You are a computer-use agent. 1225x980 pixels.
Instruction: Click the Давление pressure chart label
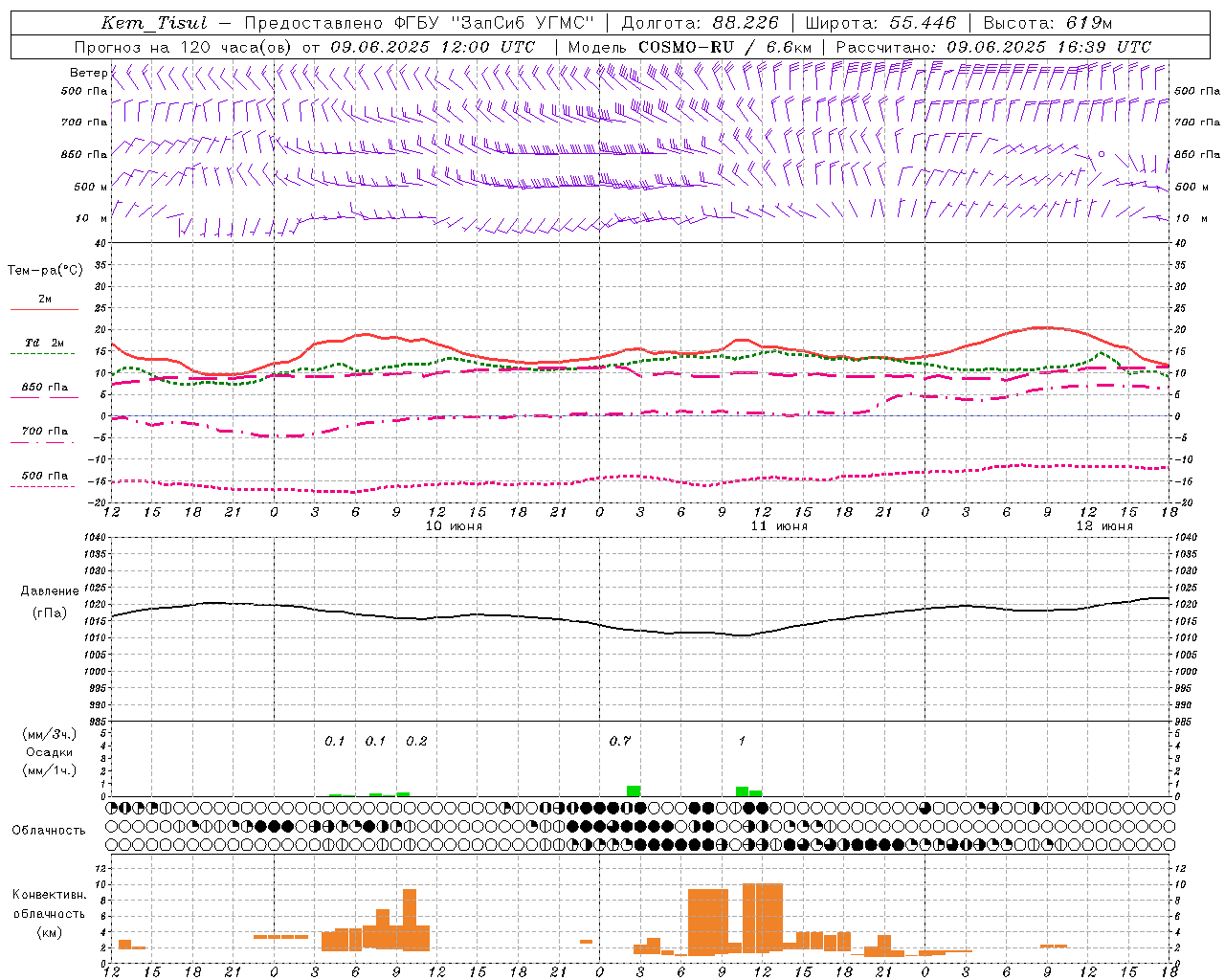pyautogui.click(x=49, y=591)
